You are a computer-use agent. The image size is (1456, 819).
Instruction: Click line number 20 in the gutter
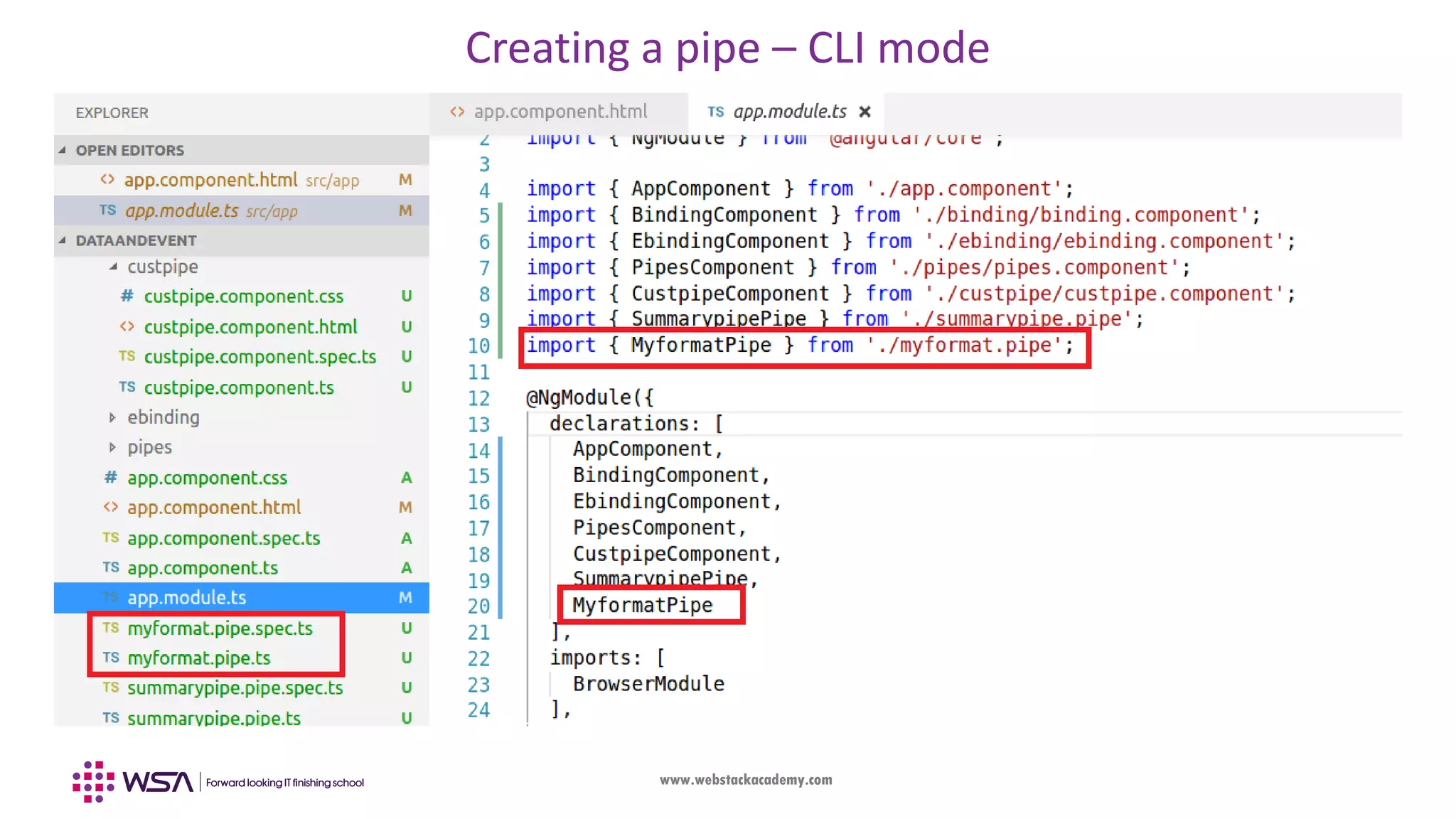pos(478,606)
